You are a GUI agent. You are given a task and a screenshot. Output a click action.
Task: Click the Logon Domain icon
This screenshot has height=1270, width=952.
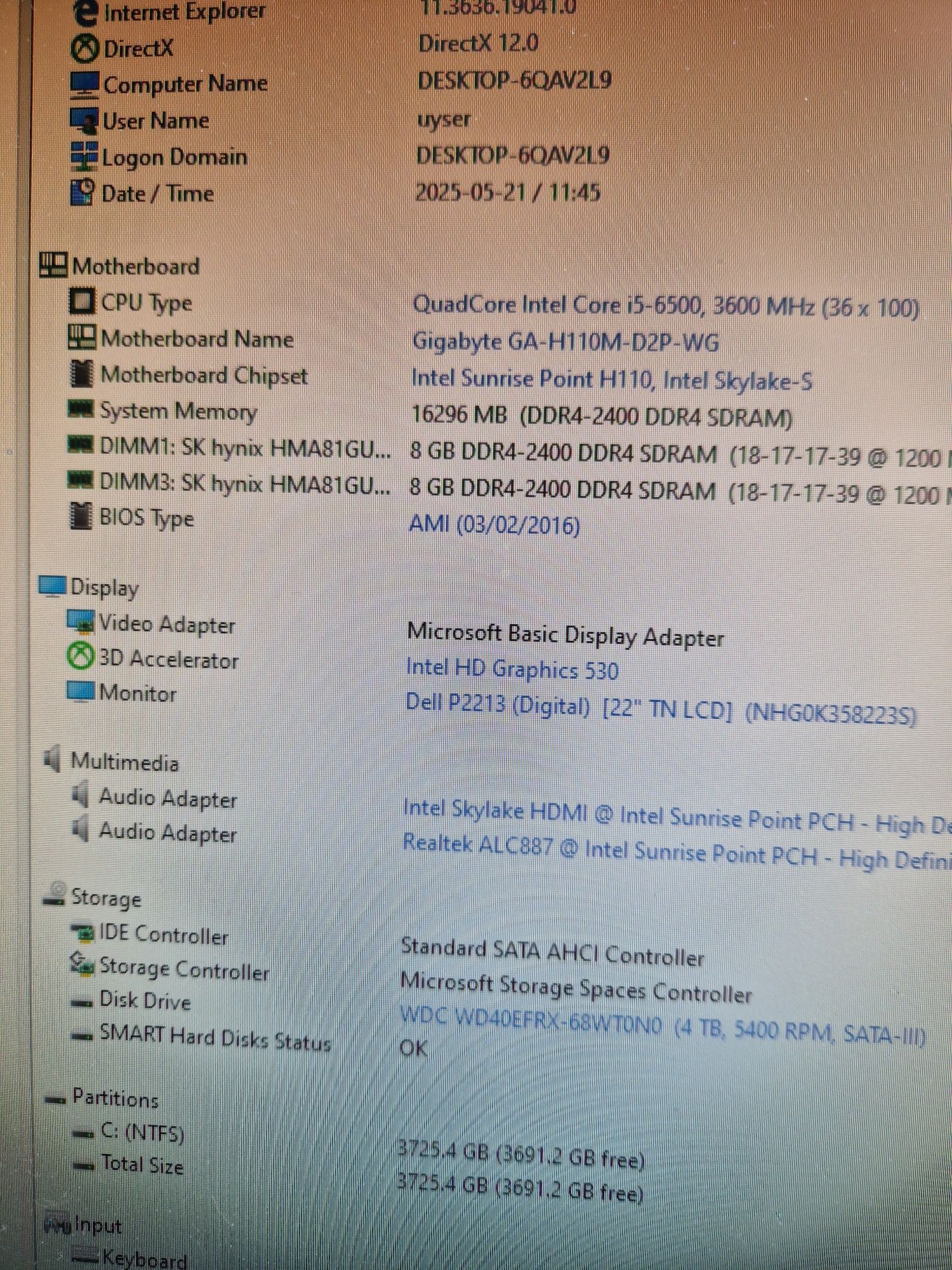pos(84,157)
